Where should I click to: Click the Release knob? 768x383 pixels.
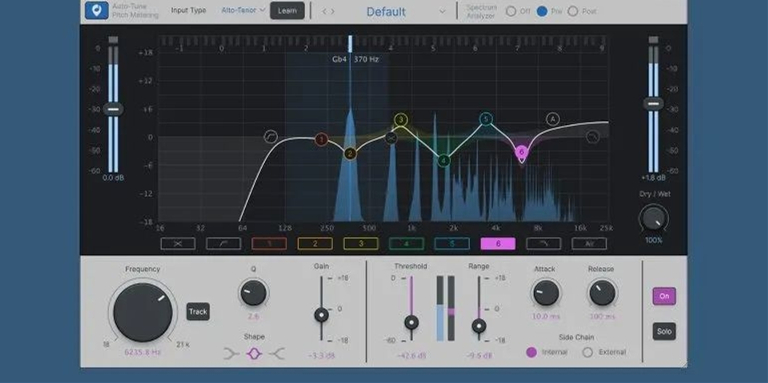tap(602, 293)
